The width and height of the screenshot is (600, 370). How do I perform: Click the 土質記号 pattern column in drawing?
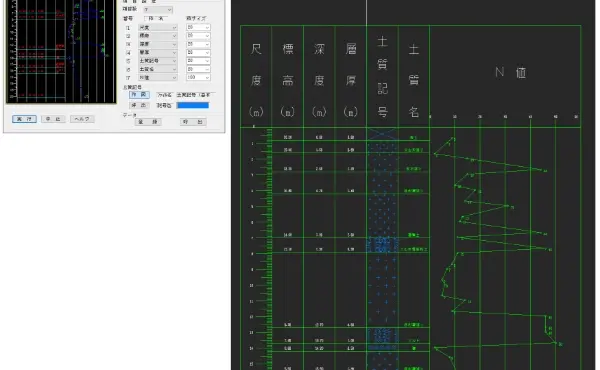pyautogui.click(x=382, y=249)
